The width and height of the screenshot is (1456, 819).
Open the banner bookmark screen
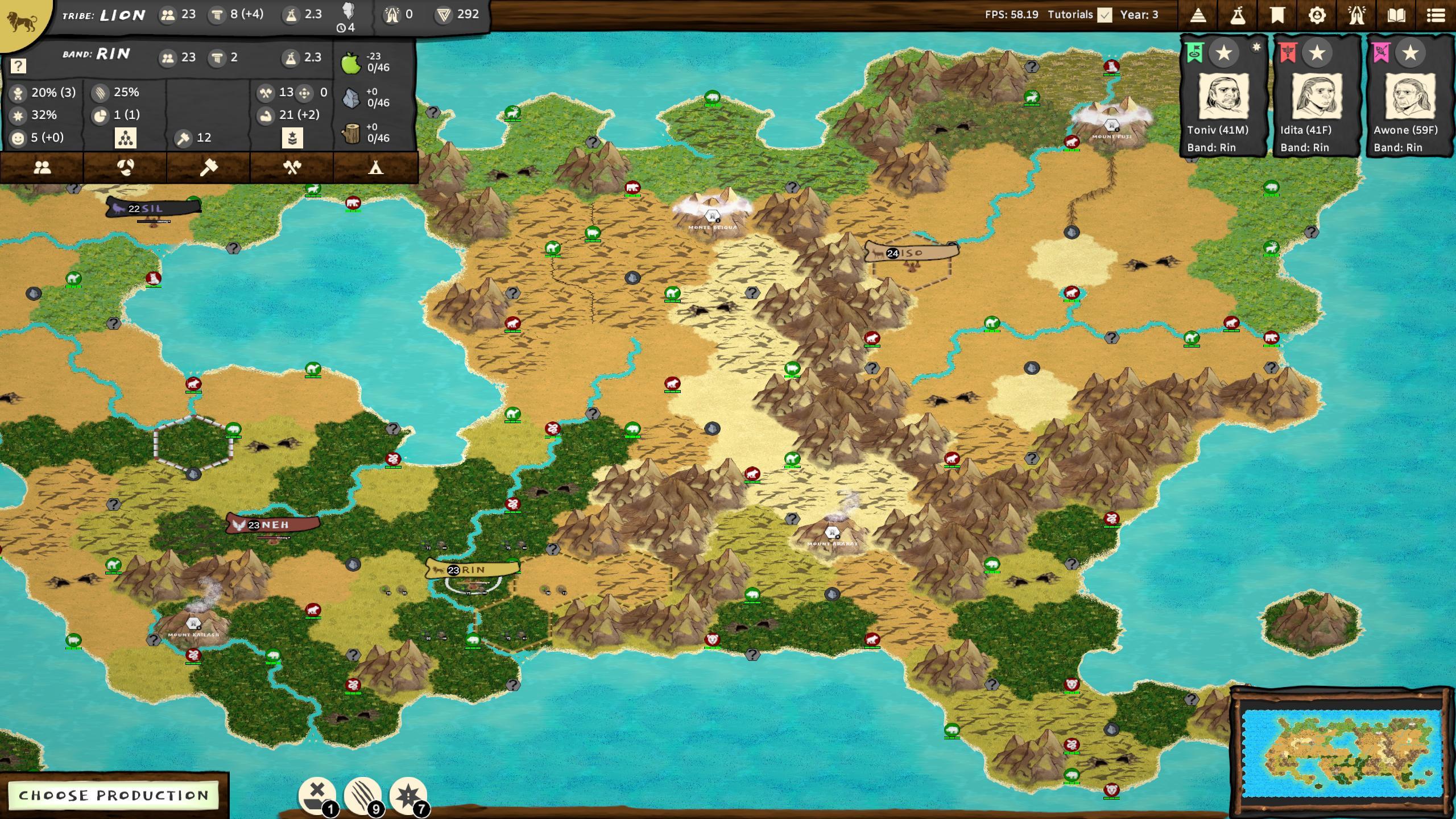click(1277, 15)
